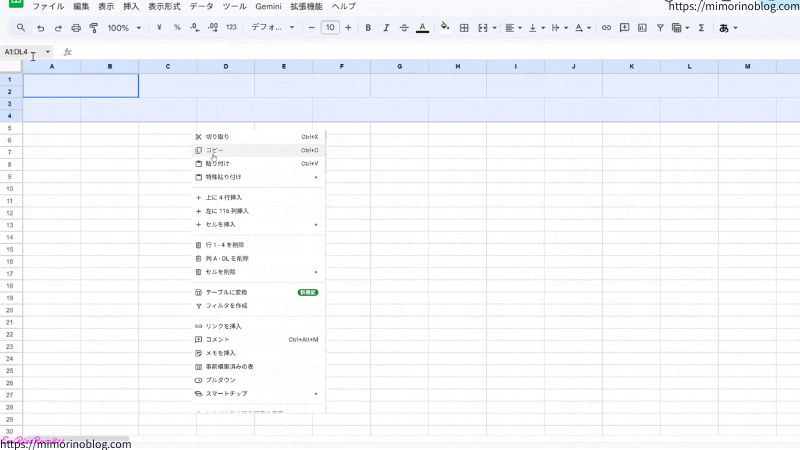The height and width of the screenshot is (450, 800).
Task: Open text wrapping dropdown
Action: 560,28
